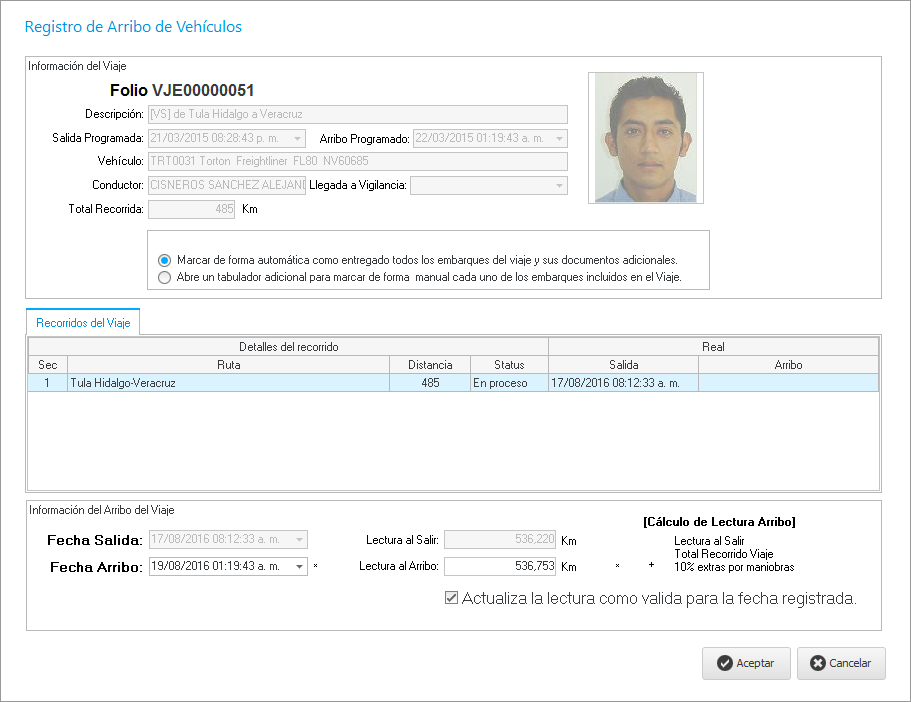Switch to Recorridos del Viaje tab
The image size is (911, 702).
coord(83,323)
